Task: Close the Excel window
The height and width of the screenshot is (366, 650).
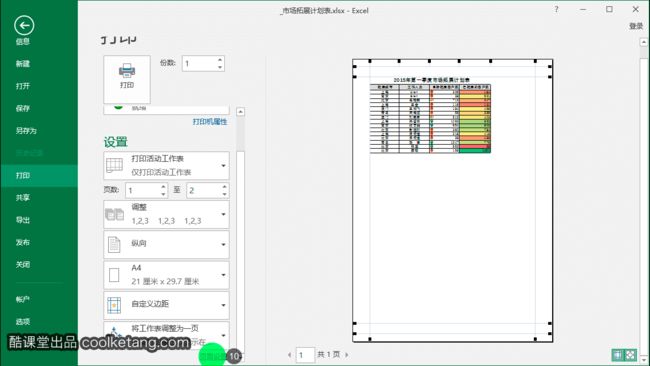Action: pos(635,9)
